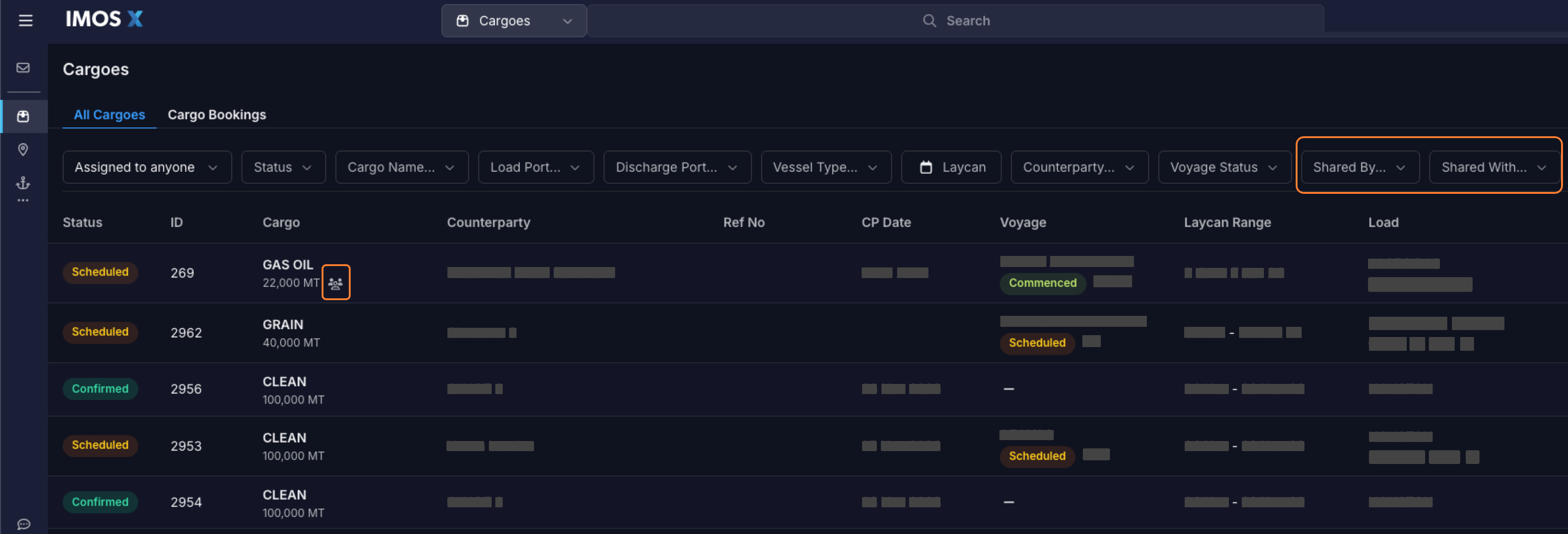Expand the Status filter dropdown
Viewport: 1568px width, 534px height.
click(x=283, y=167)
